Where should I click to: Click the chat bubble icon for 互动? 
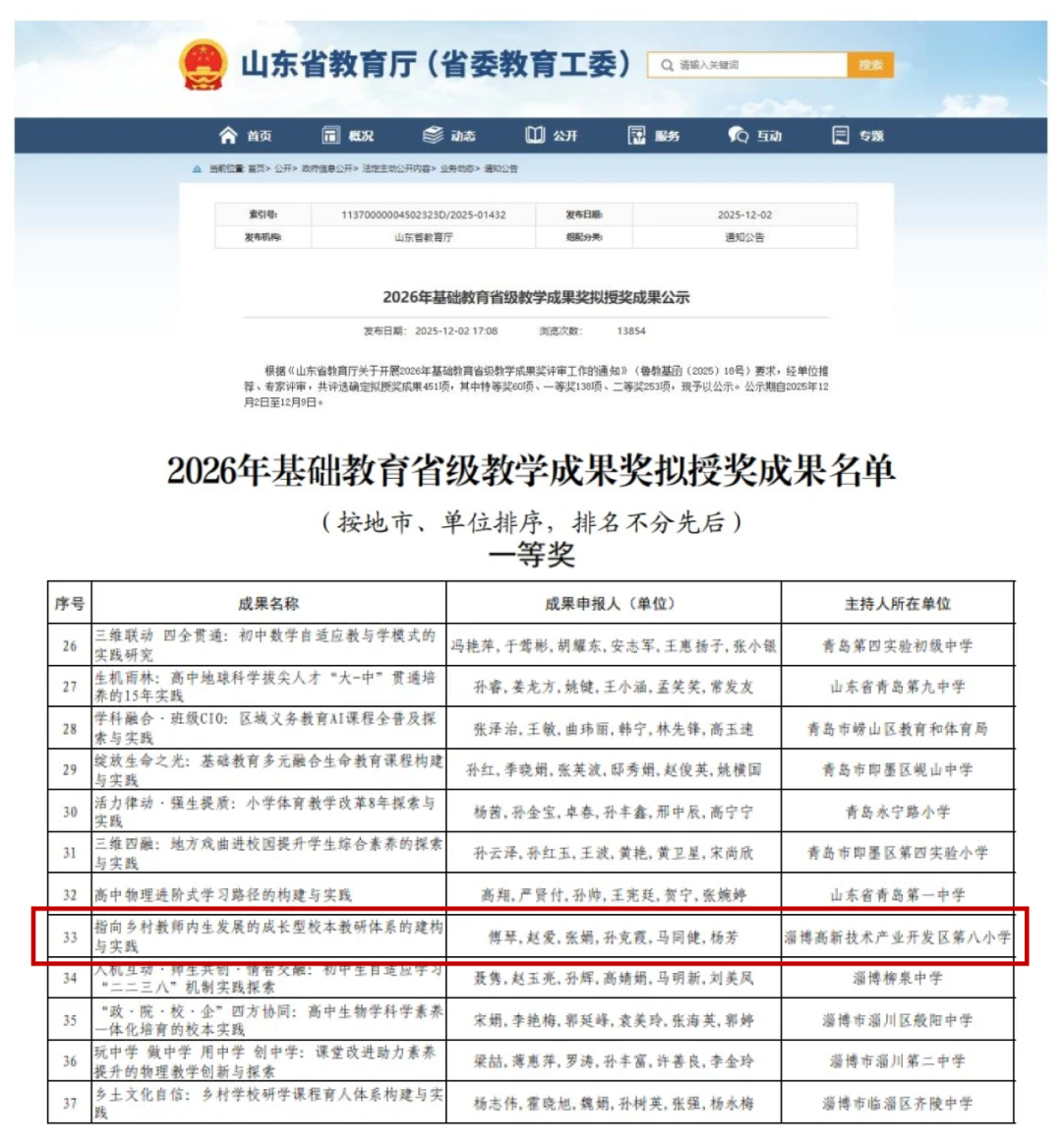click(x=738, y=135)
